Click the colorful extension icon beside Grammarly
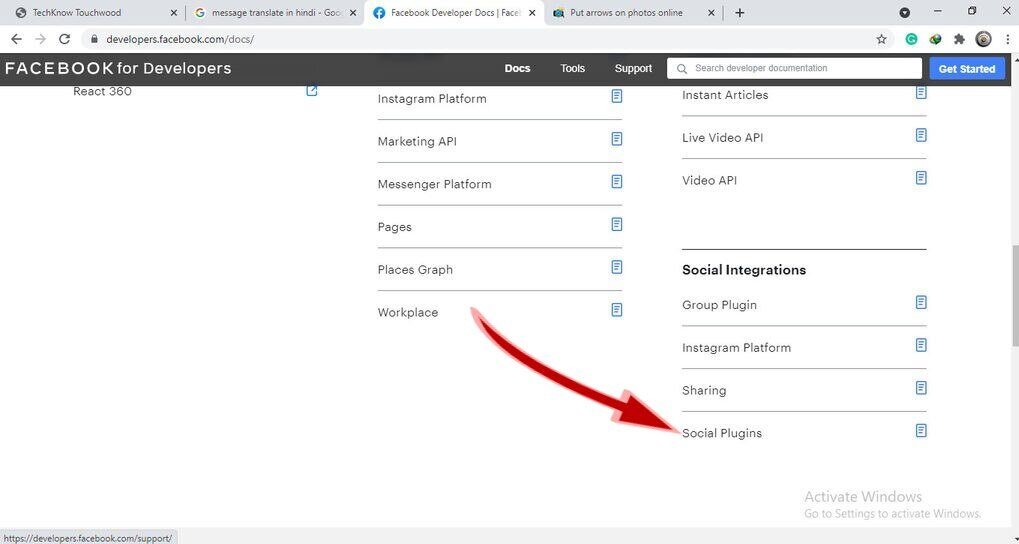1019x544 pixels. [936, 39]
